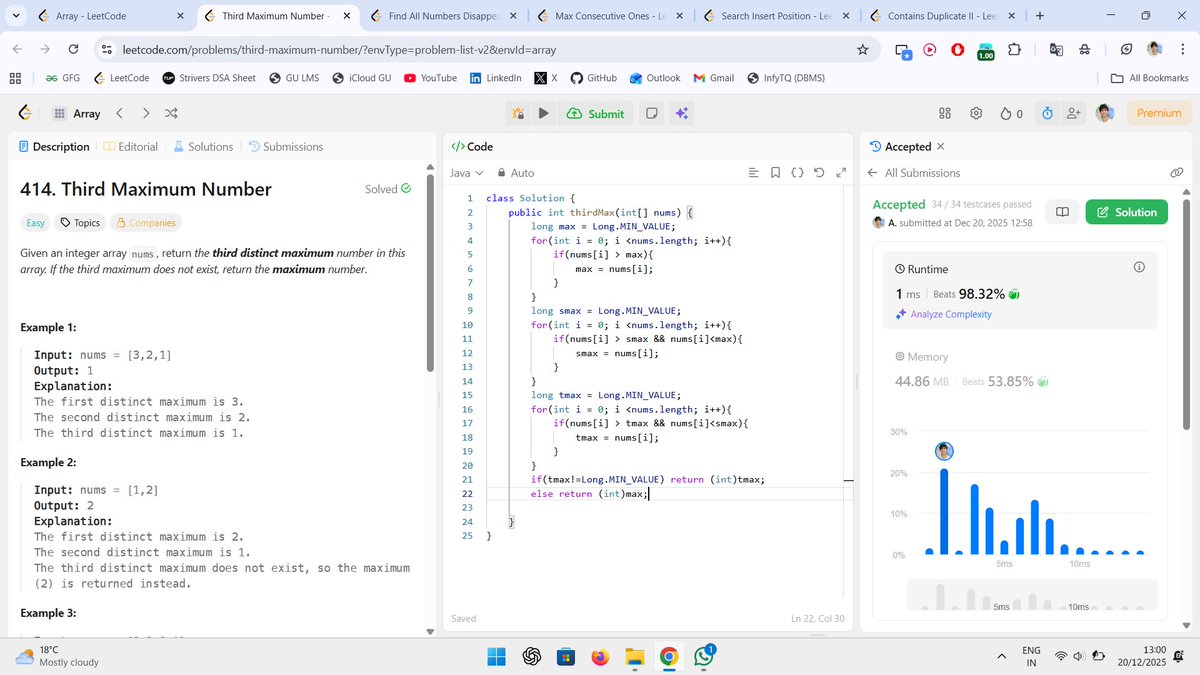
Task: Open WhatsApp from taskbar
Action: point(703,656)
